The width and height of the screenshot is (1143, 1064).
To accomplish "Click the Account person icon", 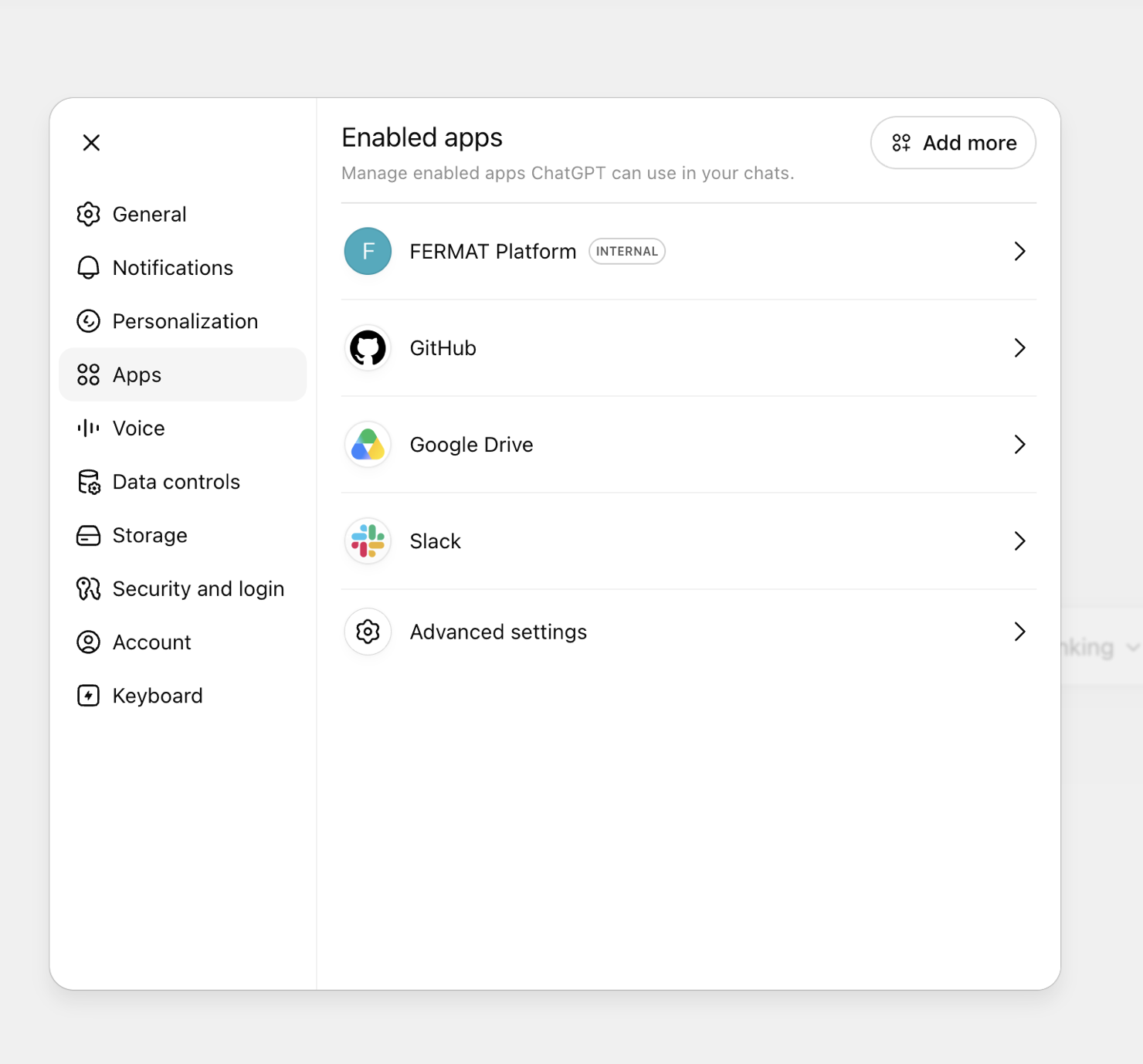I will tap(89, 642).
